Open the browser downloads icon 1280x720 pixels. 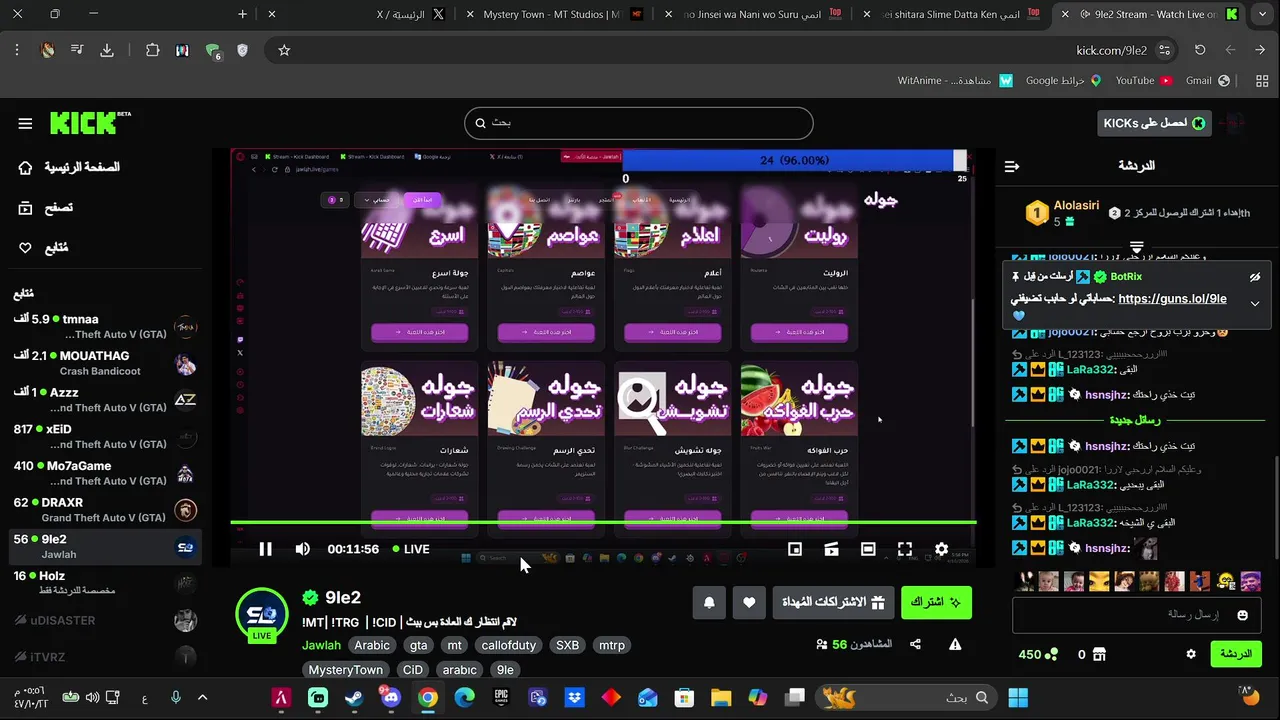coord(107,50)
